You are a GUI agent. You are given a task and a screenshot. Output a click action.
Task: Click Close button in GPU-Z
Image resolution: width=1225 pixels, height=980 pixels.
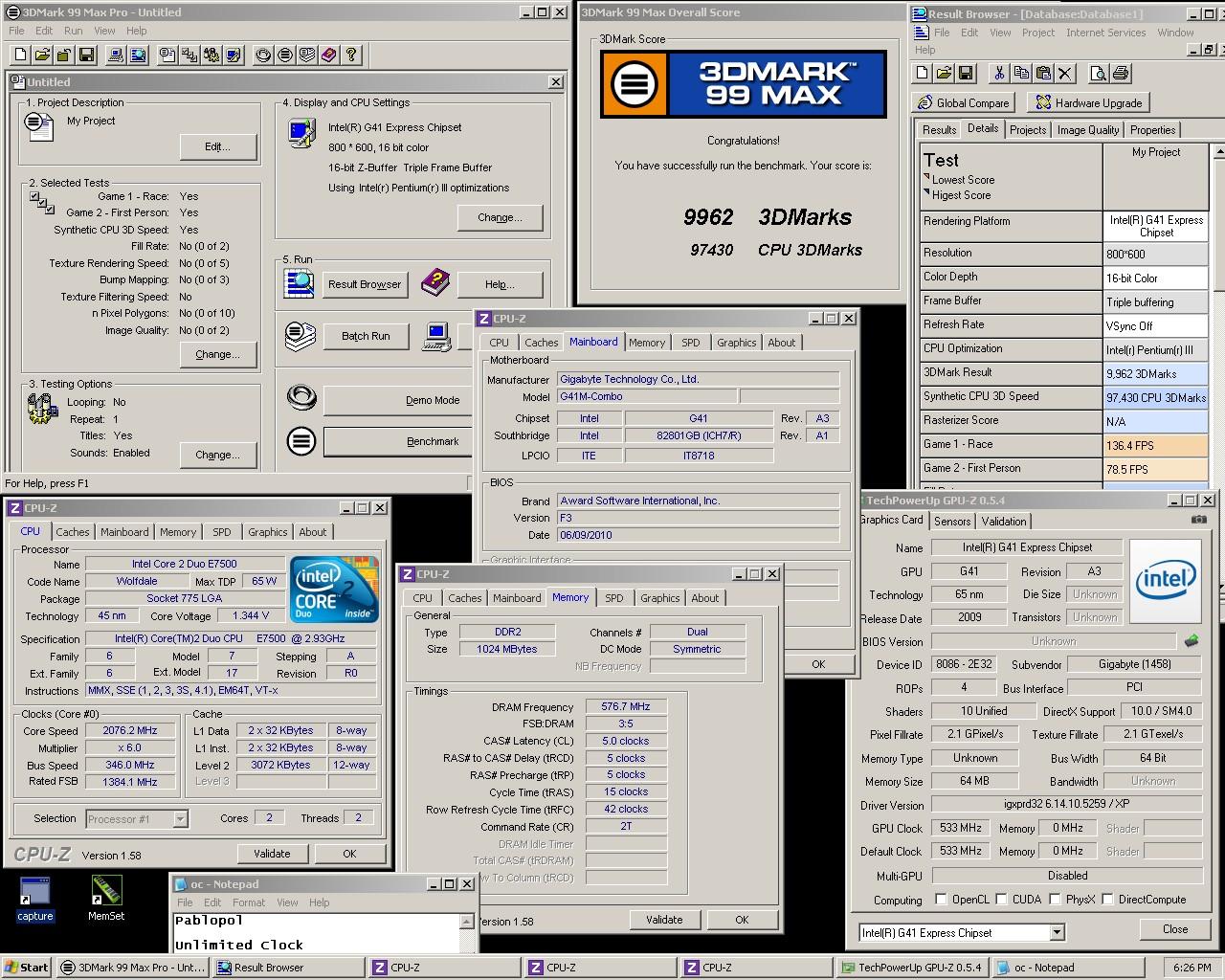tap(1175, 929)
